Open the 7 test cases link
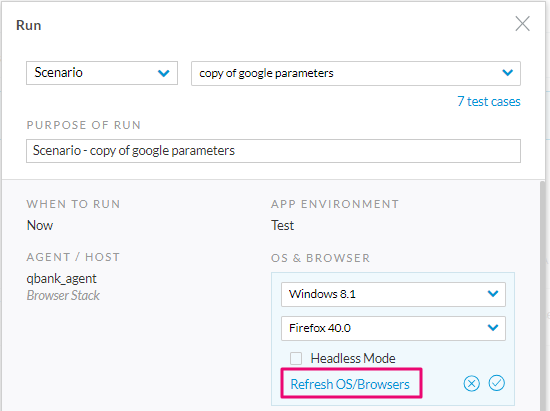The width and height of the screenshot is (550, 411). (489, 101)
